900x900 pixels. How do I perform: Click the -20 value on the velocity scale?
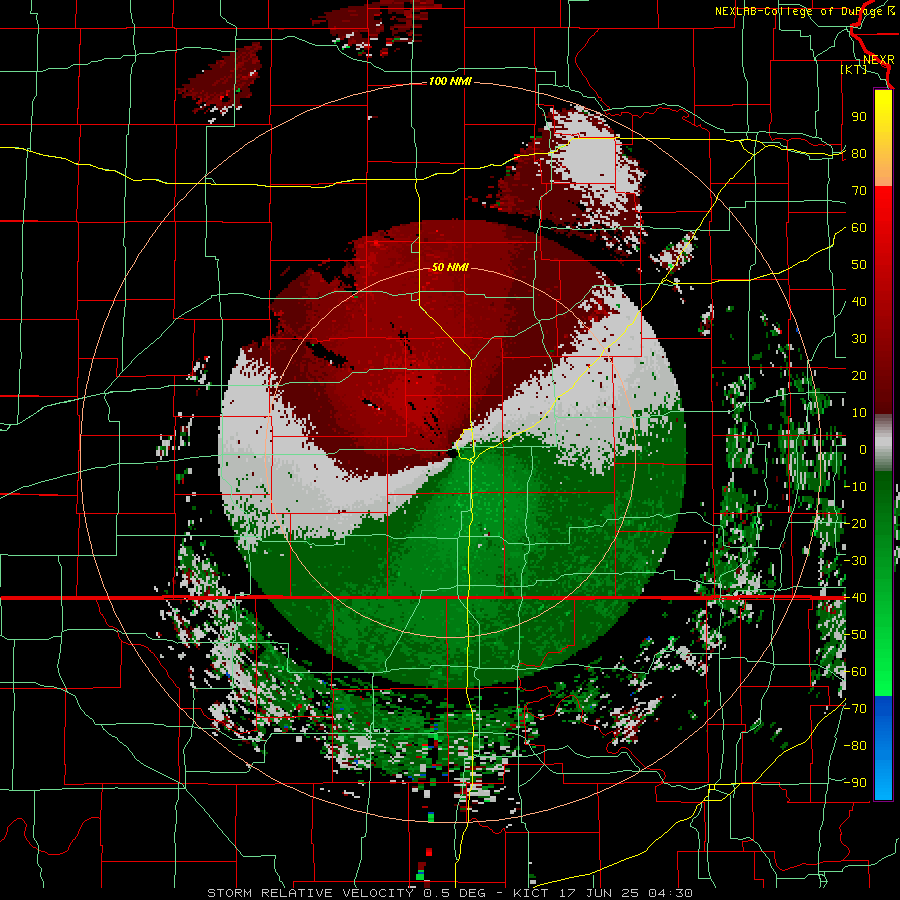[855, 524]
